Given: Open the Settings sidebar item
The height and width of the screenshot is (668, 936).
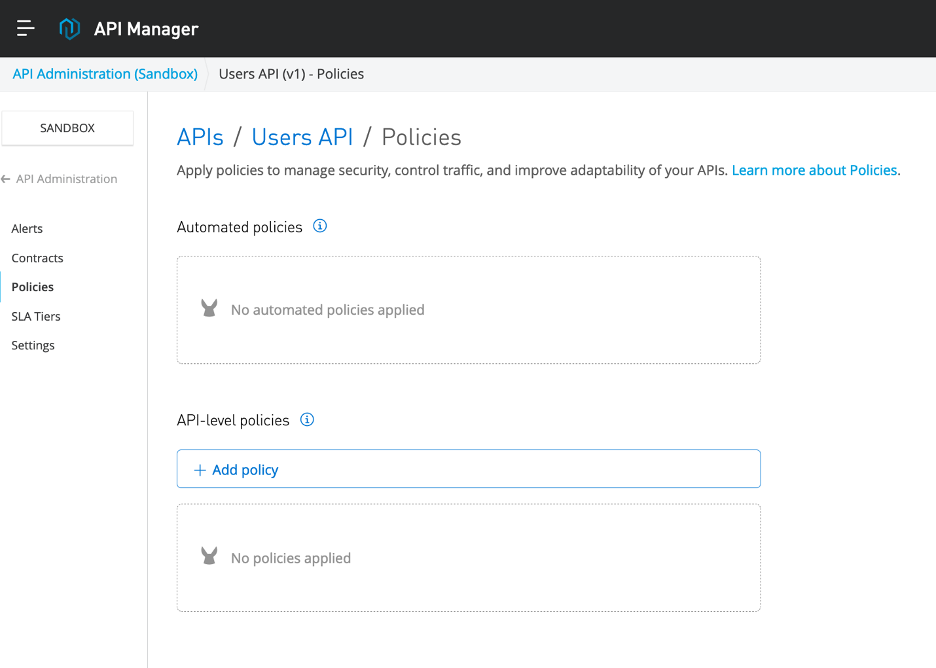Looking at the screenshot, I should [33, 346].
